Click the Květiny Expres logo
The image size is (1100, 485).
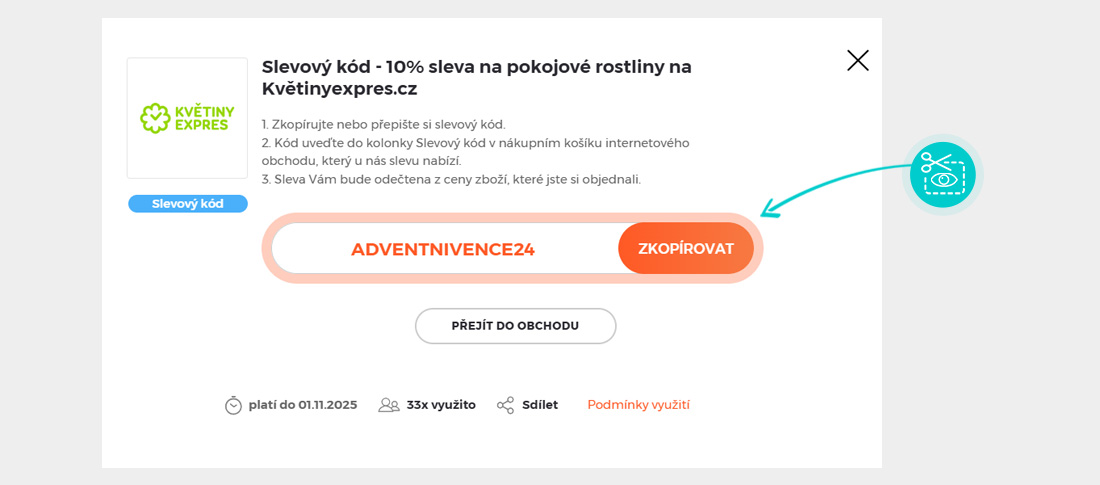click(187, 118)
